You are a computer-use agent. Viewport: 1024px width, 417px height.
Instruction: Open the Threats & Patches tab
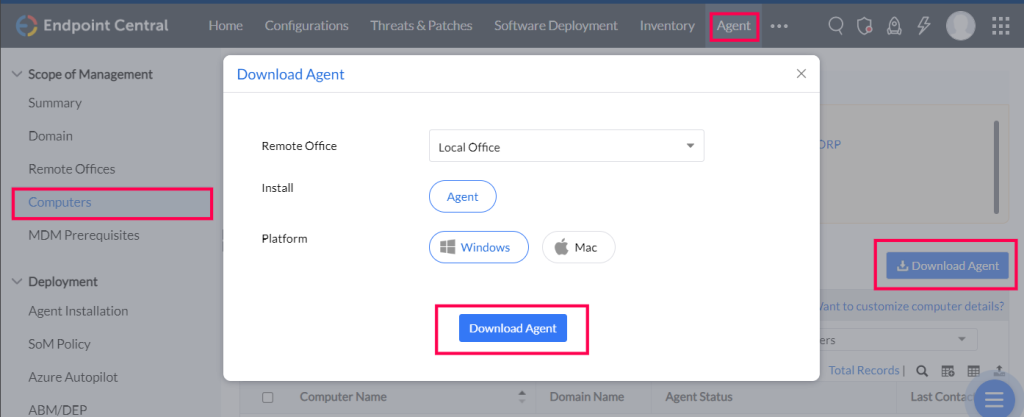pos(421,25)
